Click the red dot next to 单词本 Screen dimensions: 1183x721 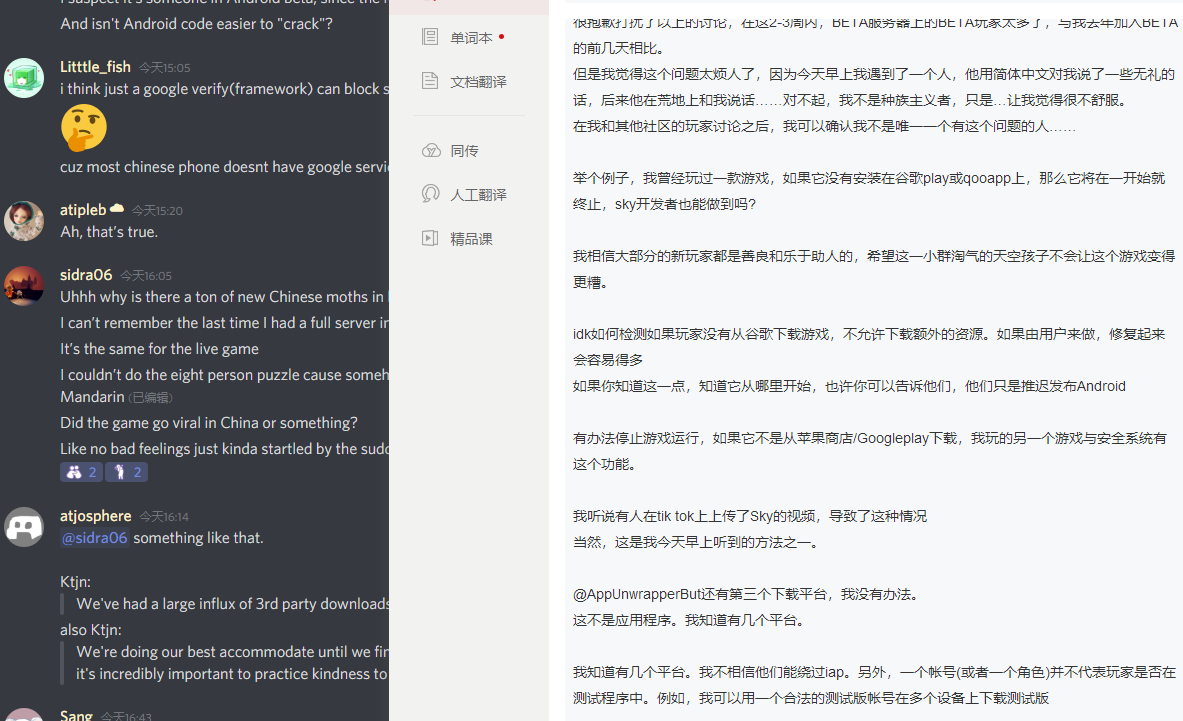502,36
